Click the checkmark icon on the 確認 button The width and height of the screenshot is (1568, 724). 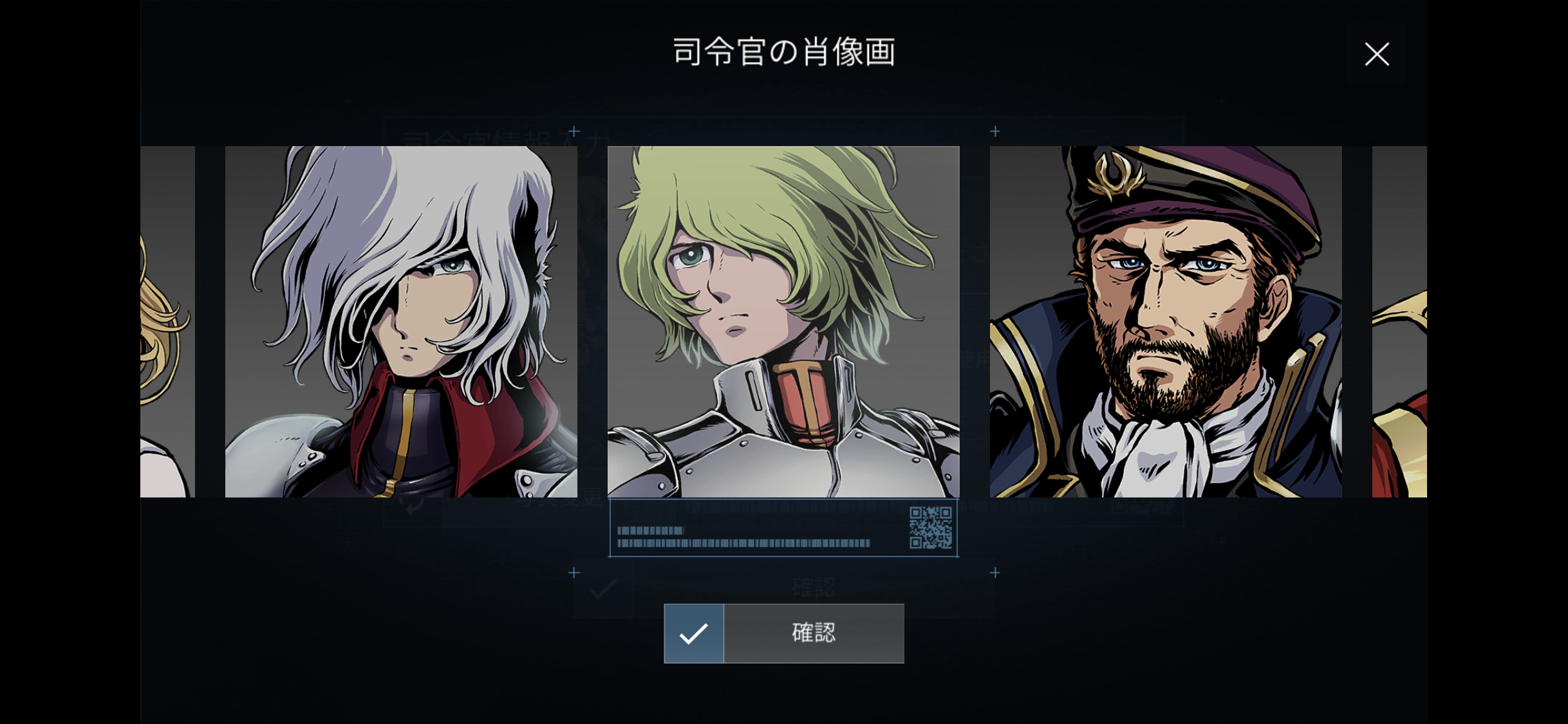[x=694, y=633]
